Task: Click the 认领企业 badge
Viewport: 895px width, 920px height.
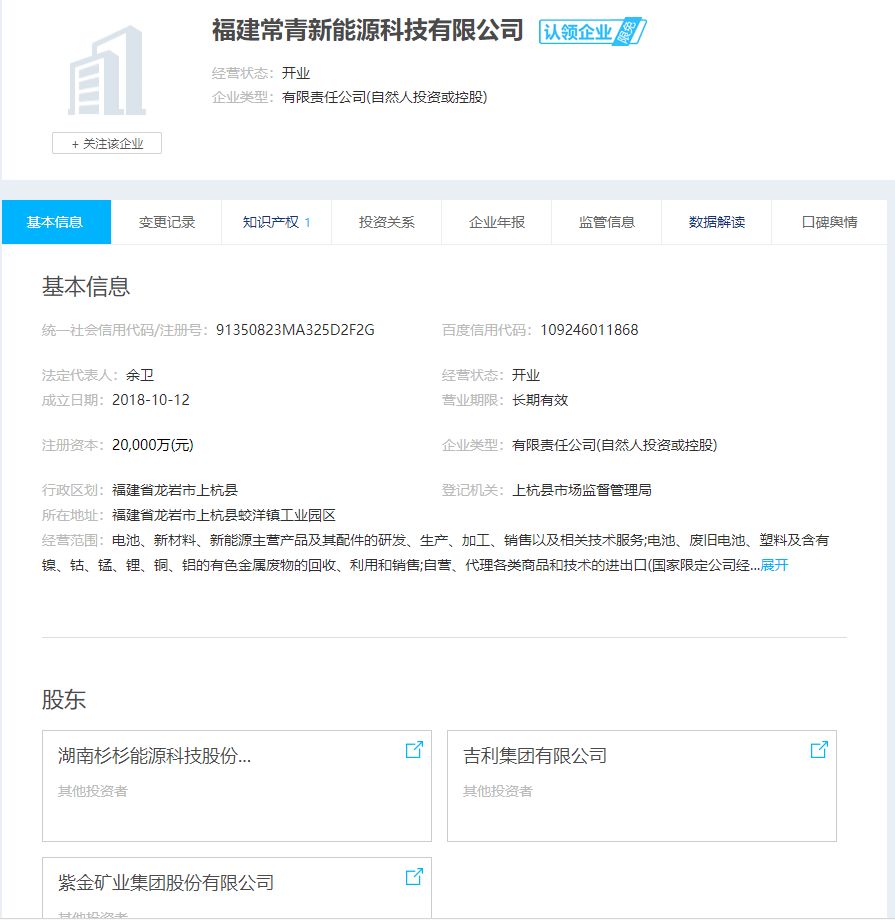Action: tap(592, 32)
